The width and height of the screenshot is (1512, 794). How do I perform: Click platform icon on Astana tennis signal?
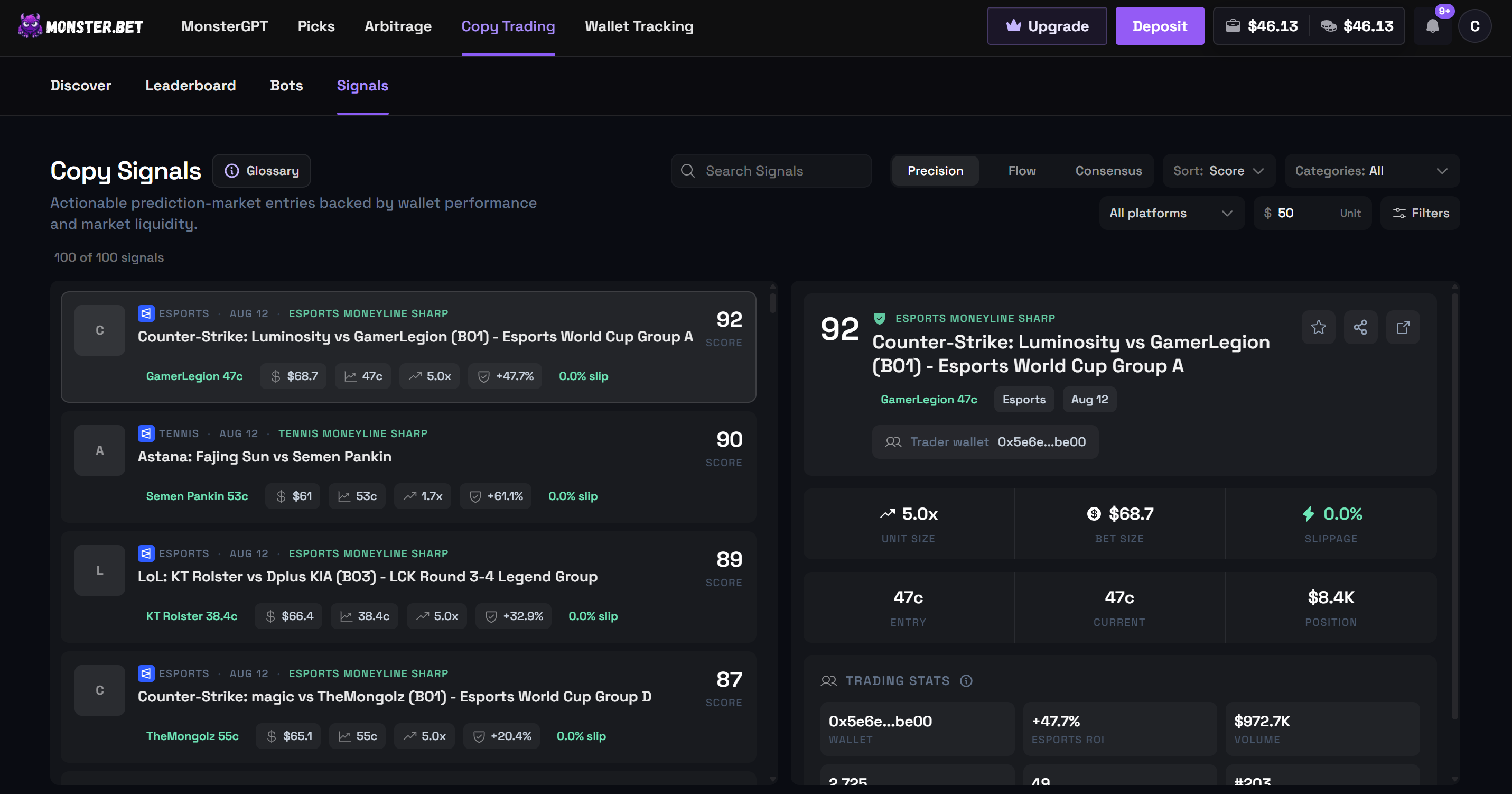tap(146, 433)
